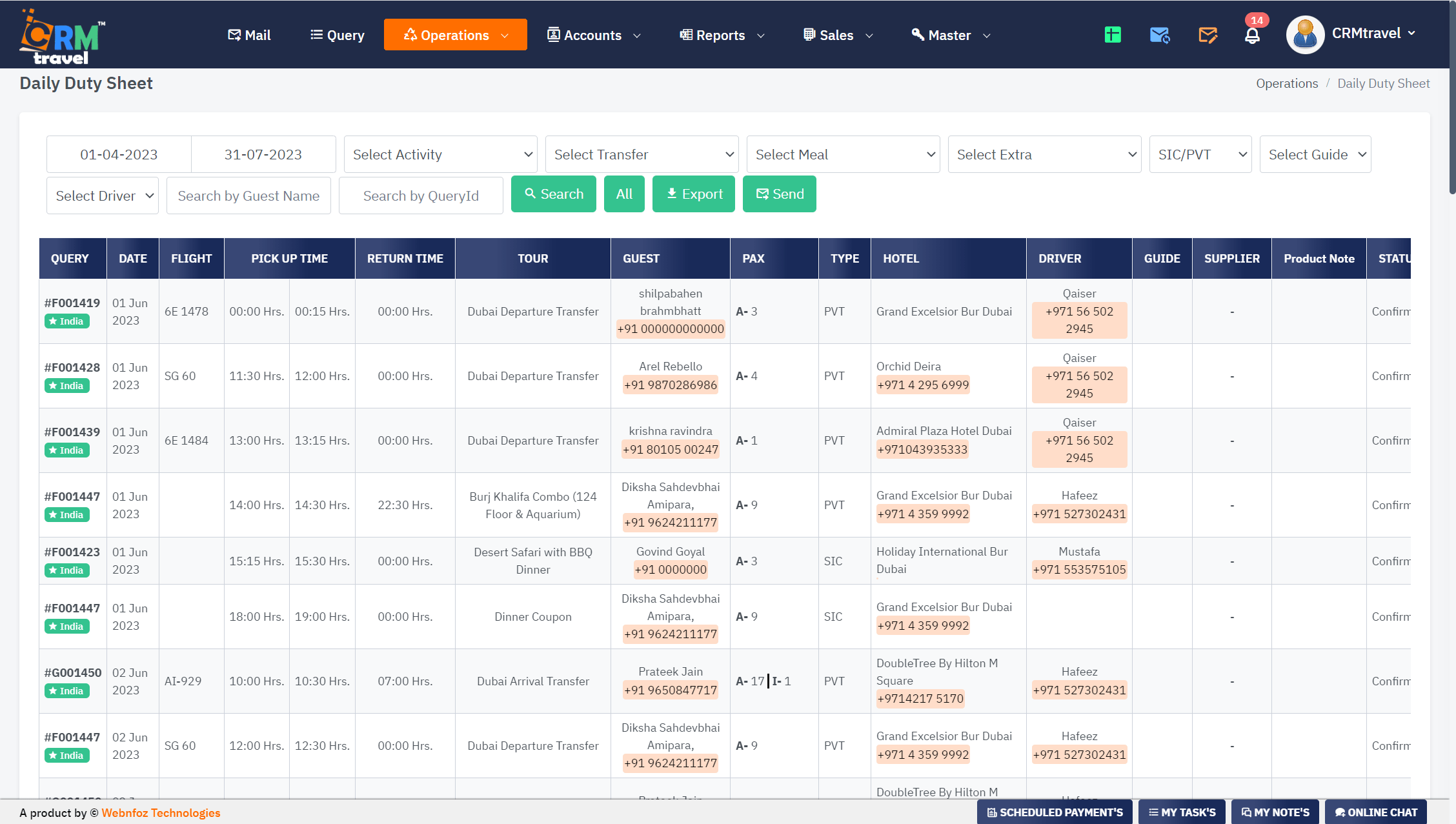Open the Select Meal dropdown
This screenshot has width=1456, height=824.
point(844,154)
